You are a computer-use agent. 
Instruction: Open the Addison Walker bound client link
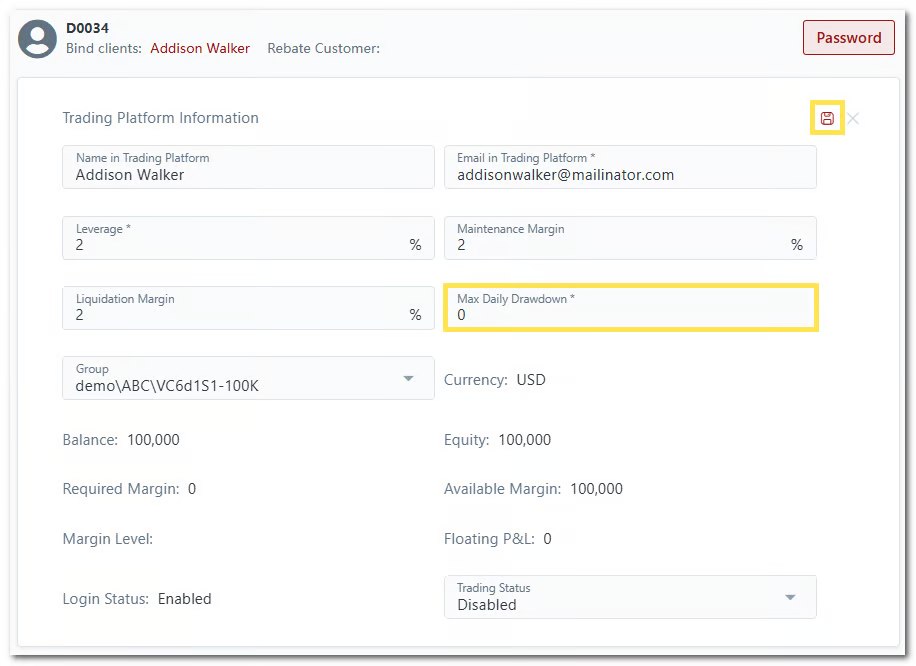pyautogui.click(x=200, y=48)
